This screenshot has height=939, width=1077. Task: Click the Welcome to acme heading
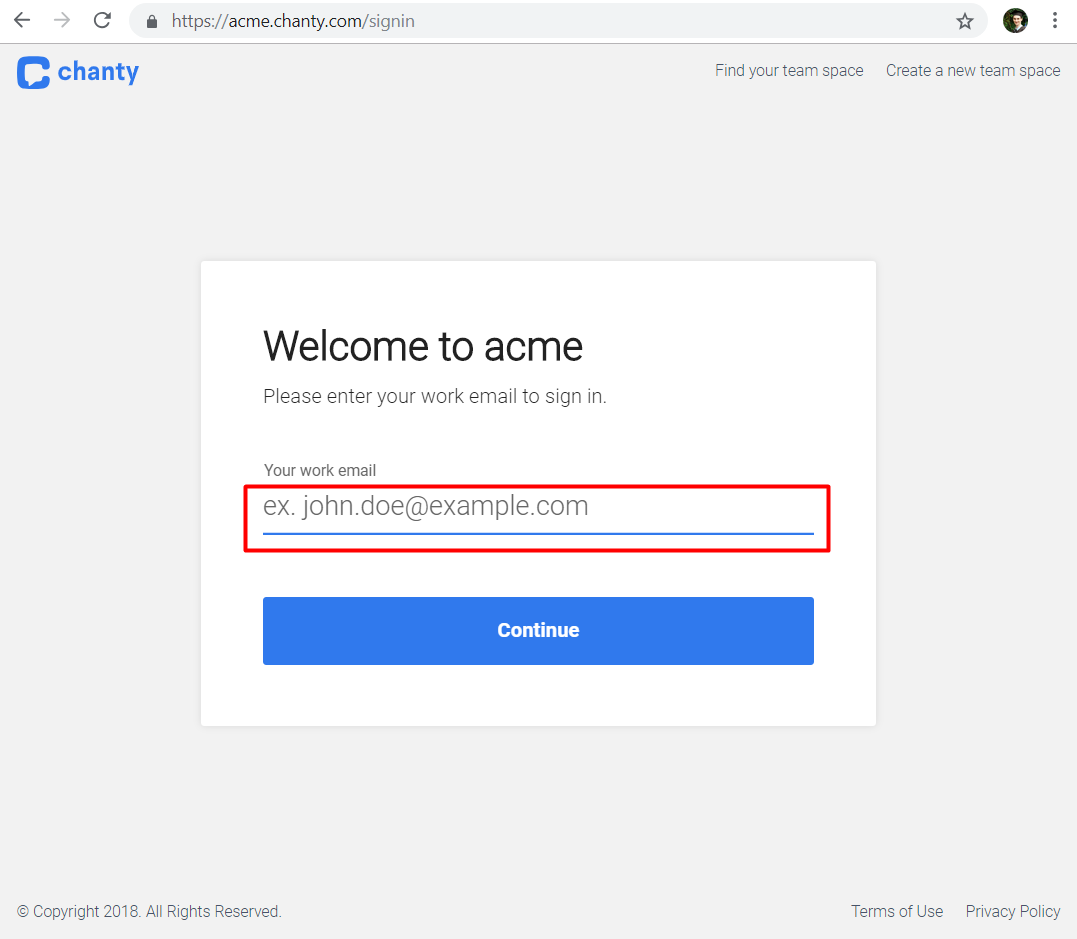(423, 346)
